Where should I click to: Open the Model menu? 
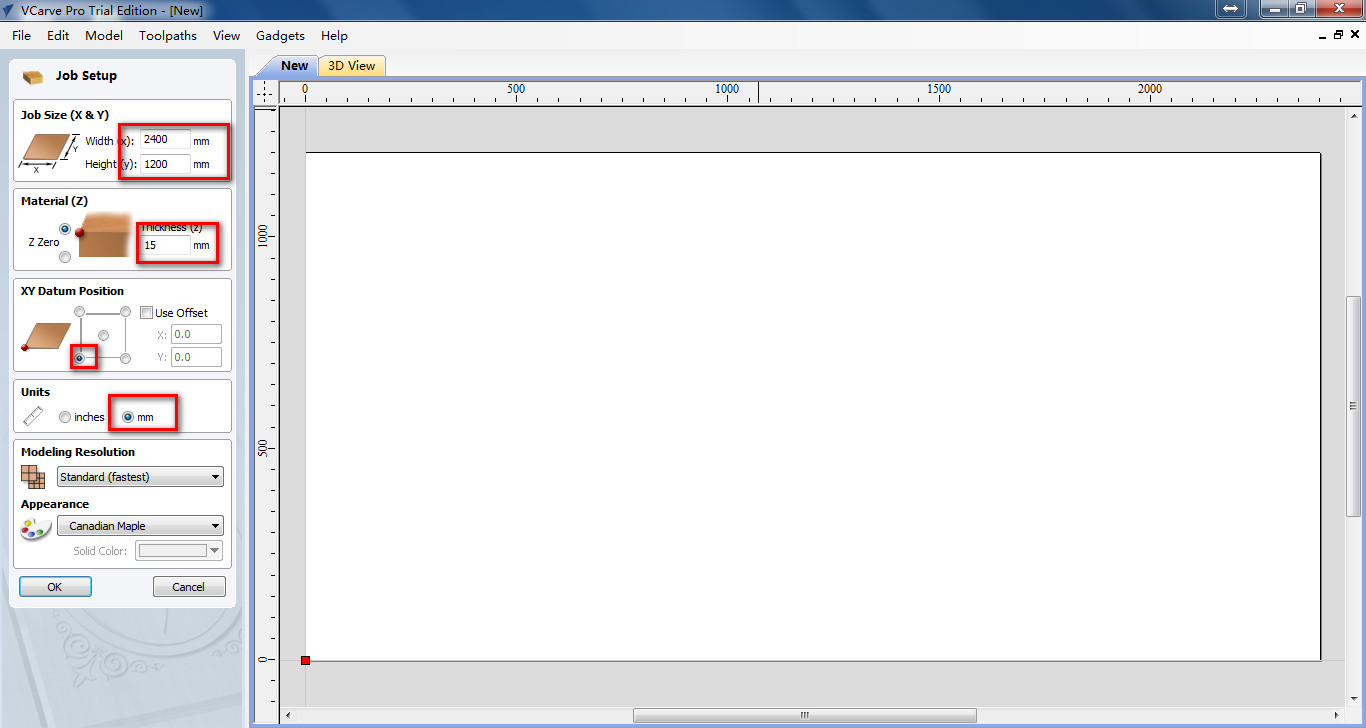(104, 35)
